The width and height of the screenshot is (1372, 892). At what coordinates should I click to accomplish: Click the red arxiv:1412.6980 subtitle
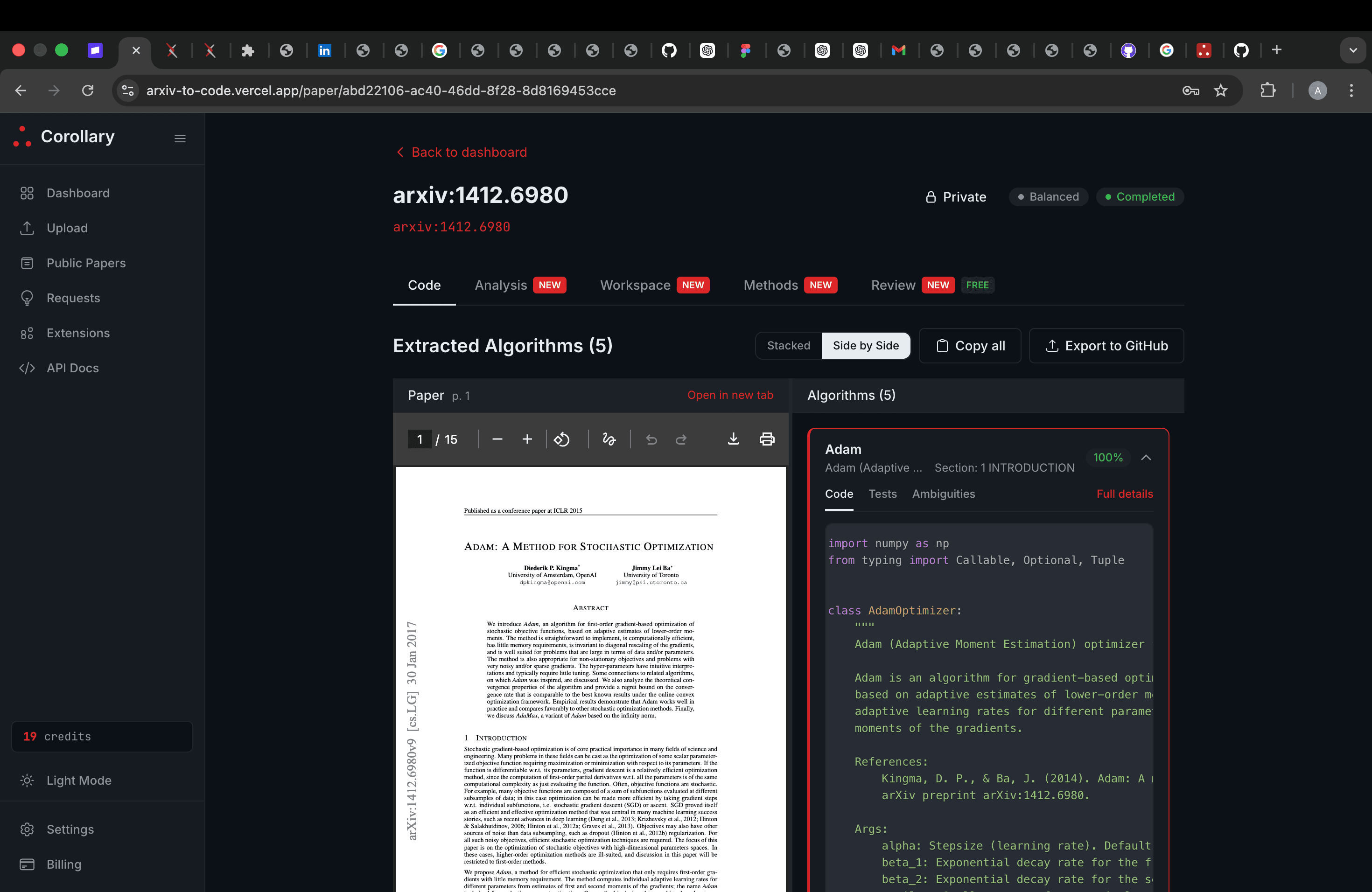(451, 227)
